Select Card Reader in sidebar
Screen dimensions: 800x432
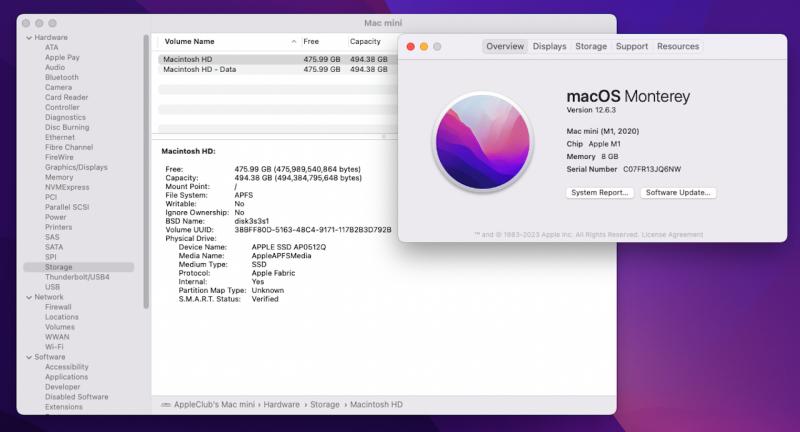[x=66, y=97]
